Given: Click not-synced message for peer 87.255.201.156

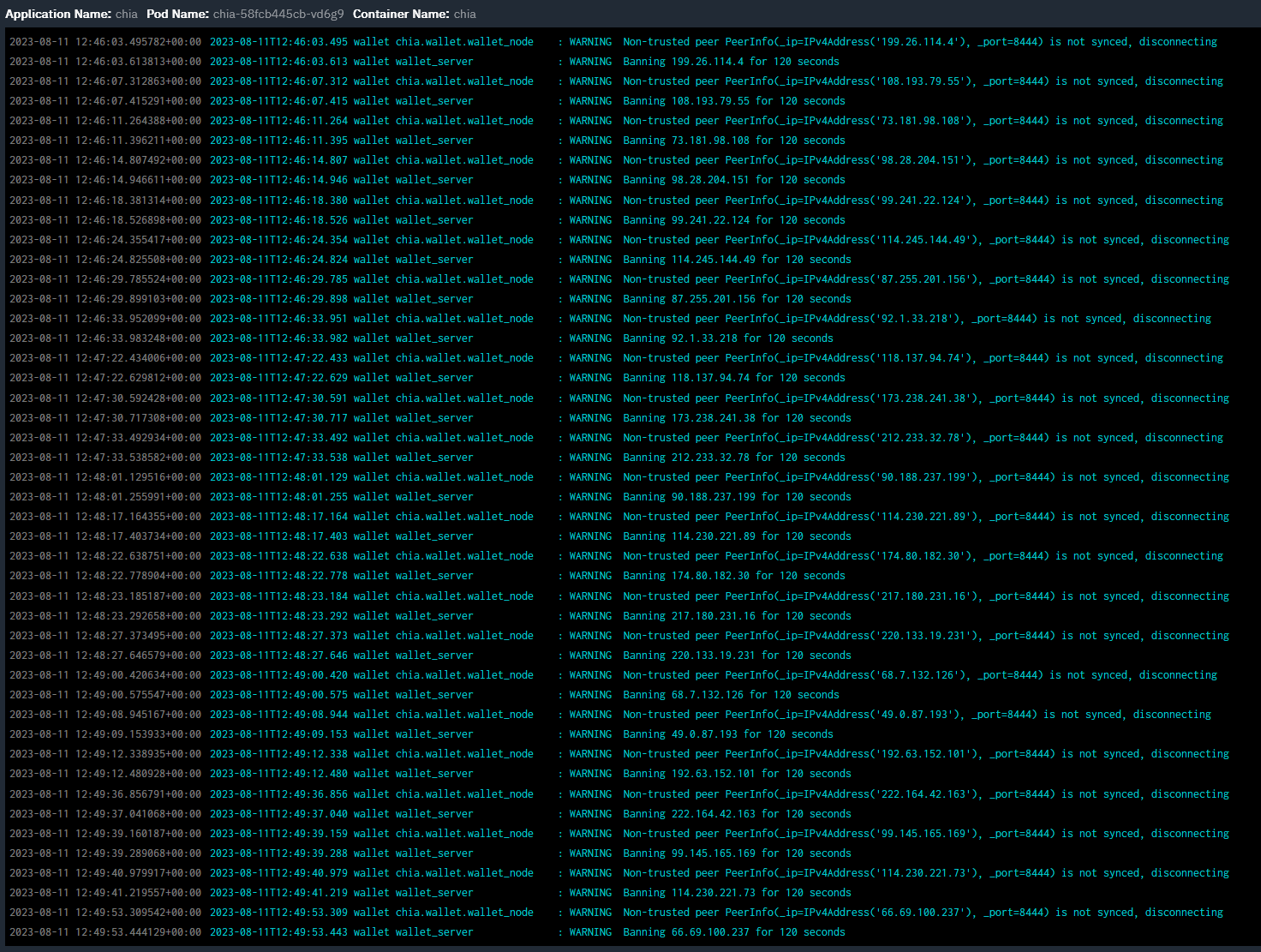Looking at the screenshot, I should 926,279.
